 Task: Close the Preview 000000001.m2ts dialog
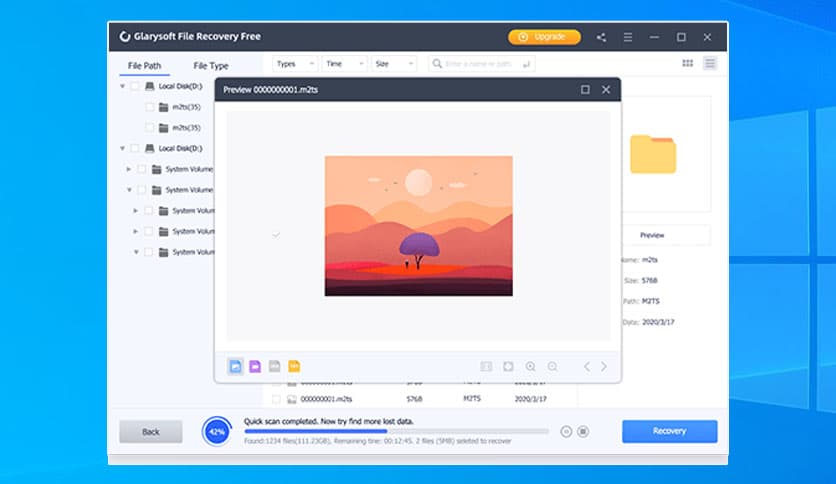(x=606, y=90)
